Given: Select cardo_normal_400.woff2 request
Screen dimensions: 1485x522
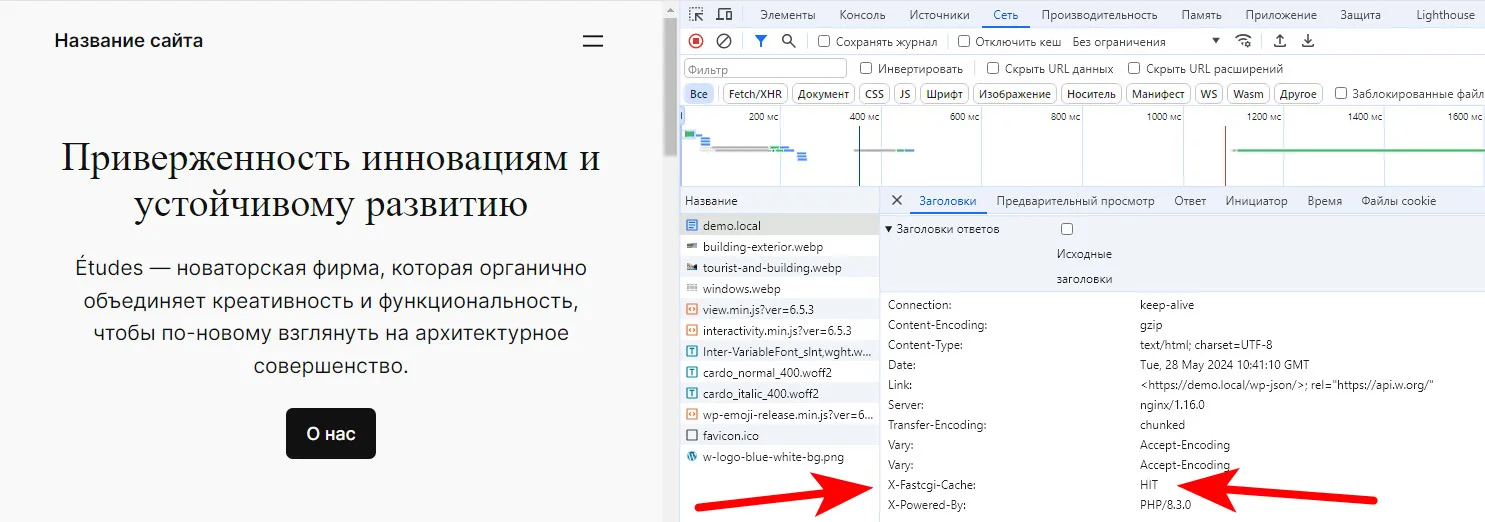Looking at the screenshot, I should [x=779, y=372].
